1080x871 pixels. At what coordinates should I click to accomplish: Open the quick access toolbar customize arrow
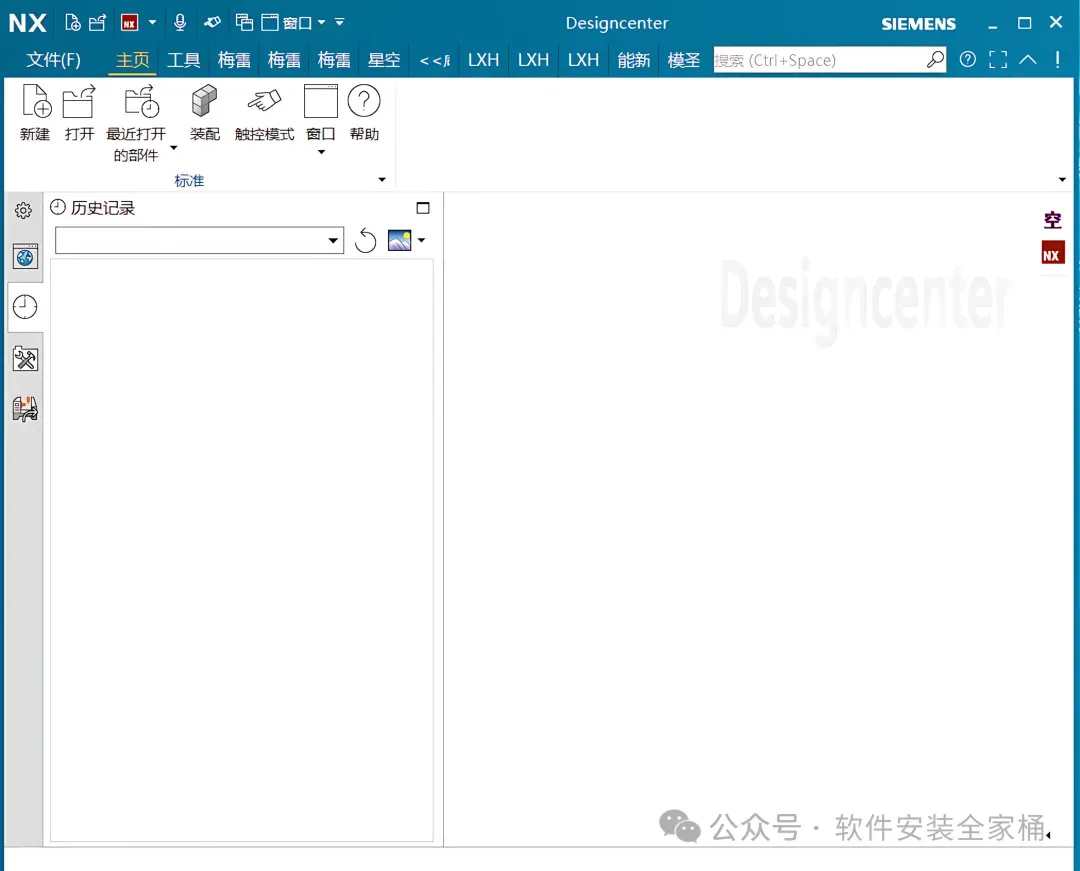[x=340, y=23]
